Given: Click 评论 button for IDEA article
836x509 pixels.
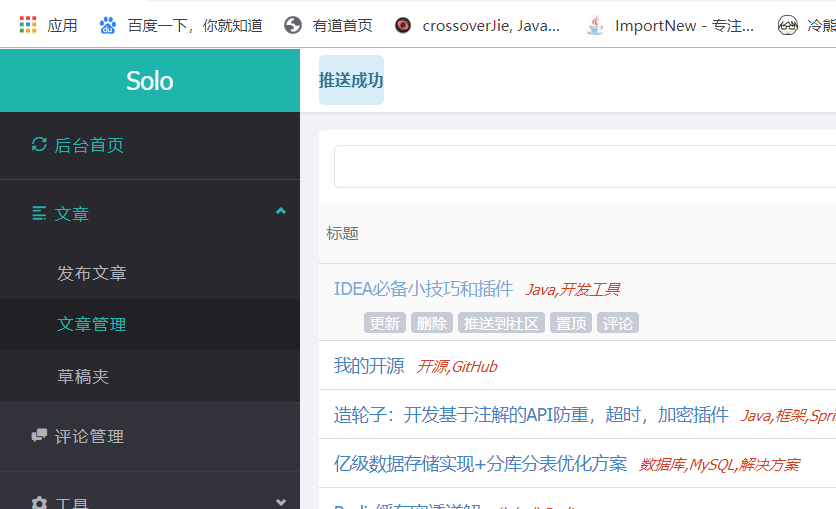Looking at the screenshot, I should coord(618,323).
